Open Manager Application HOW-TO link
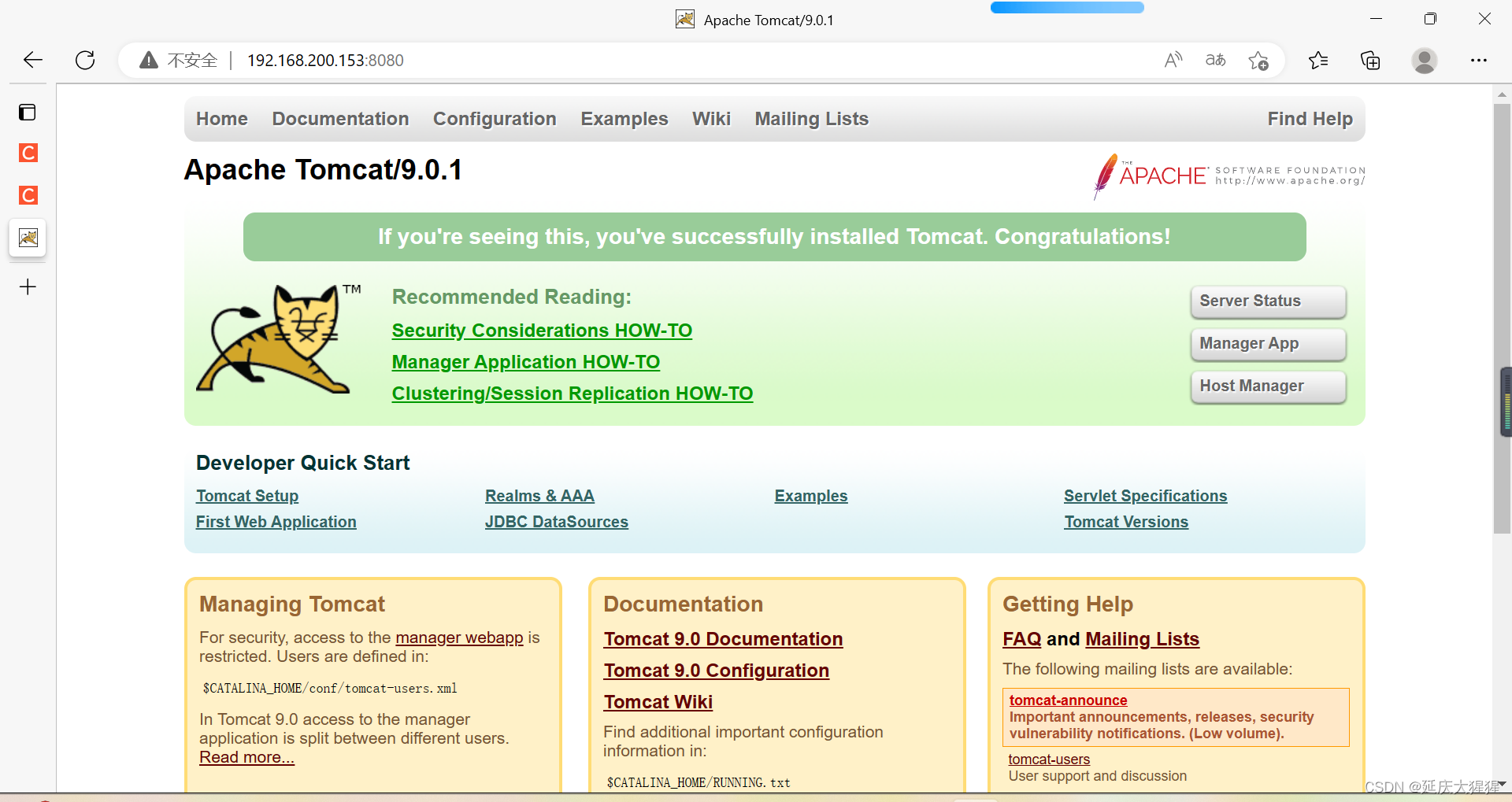This screenshot has height=802, width=1512. click(526, 362)
